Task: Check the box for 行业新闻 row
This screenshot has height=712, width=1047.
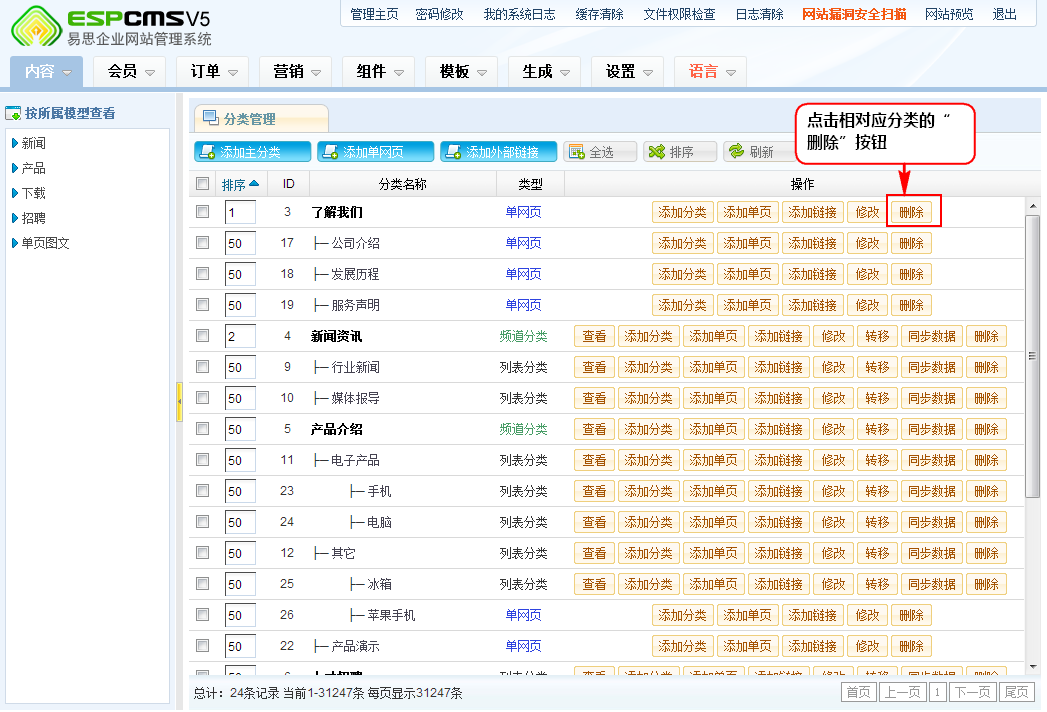Action: click(202, 367)
